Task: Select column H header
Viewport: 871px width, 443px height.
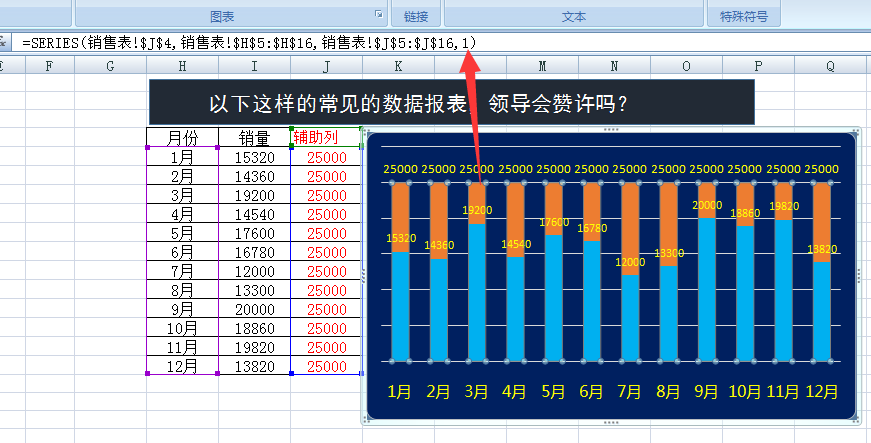Action: click(x=182, y=66)
